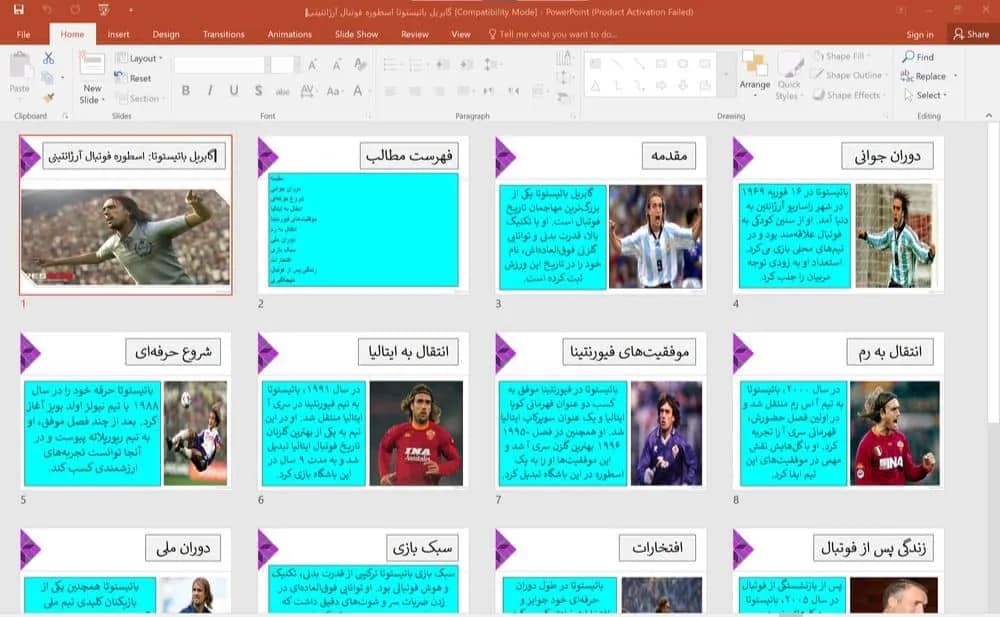Go to the Transitions tab
Screen dimensions: 1000x617
pyautogui.click(x=223, y=34)
